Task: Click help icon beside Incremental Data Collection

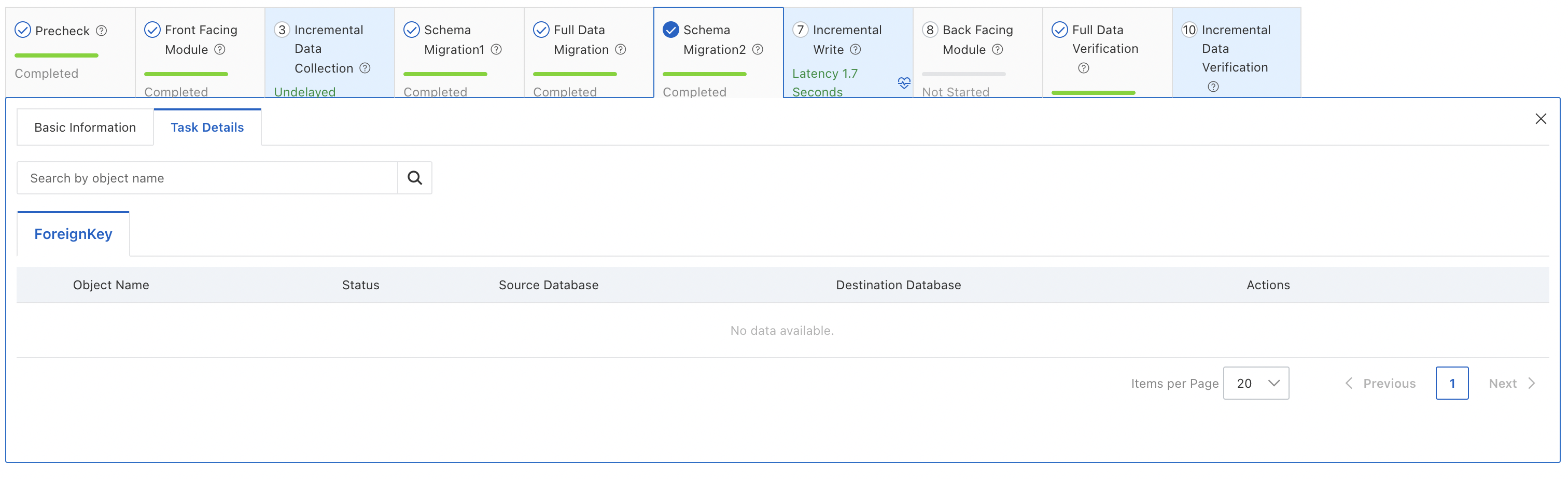Action: tap(365, 68)
